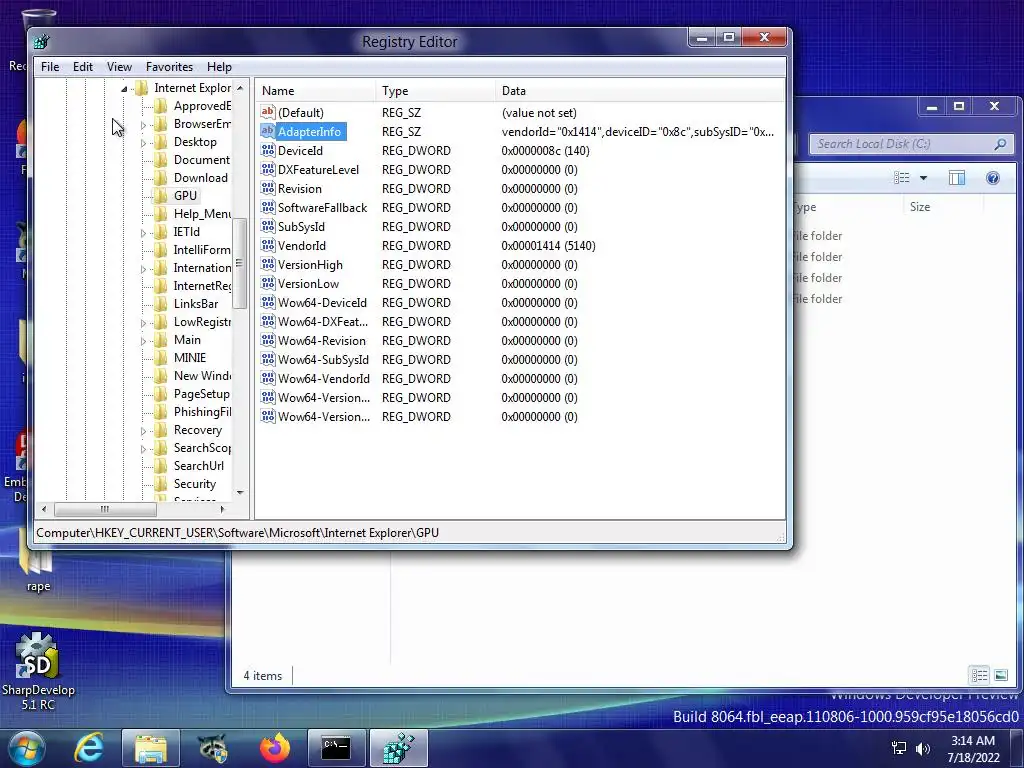Select the PhishingFilter folder icon
The image size is (1024, 768).
click(x=161, y=411)
